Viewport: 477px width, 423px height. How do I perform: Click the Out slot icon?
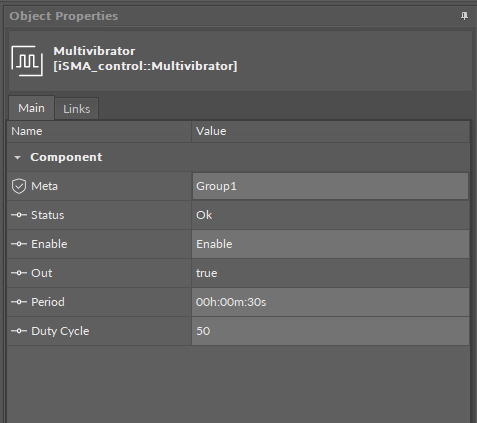point(19,273)
